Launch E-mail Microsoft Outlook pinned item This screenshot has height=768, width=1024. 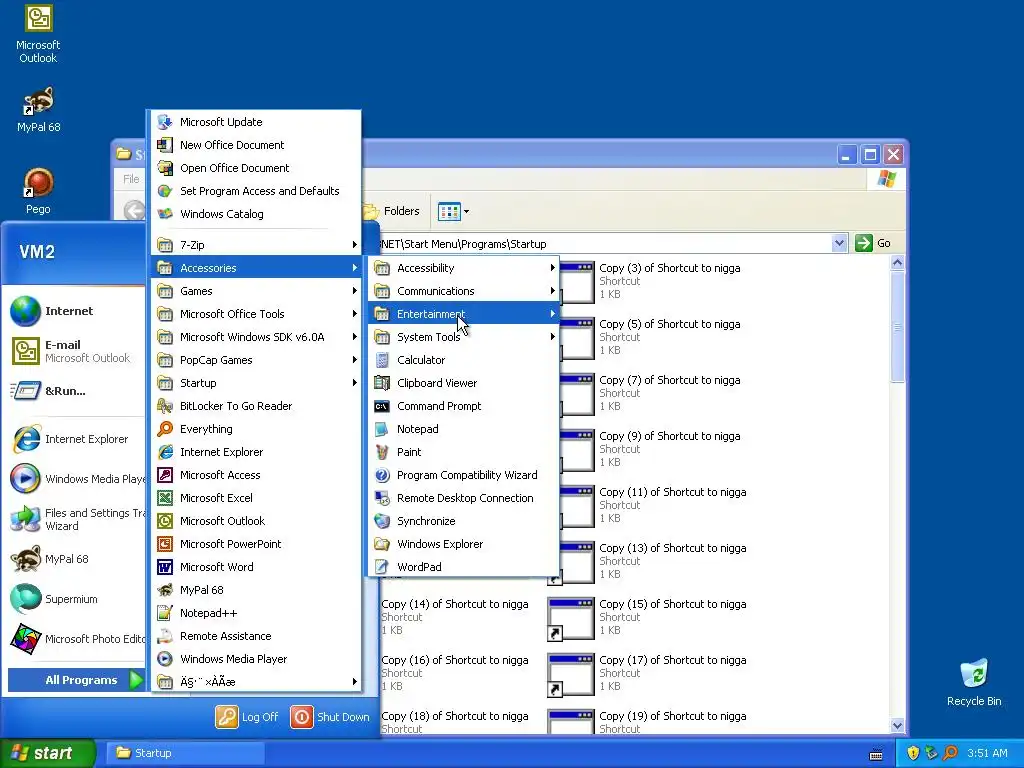75,351
